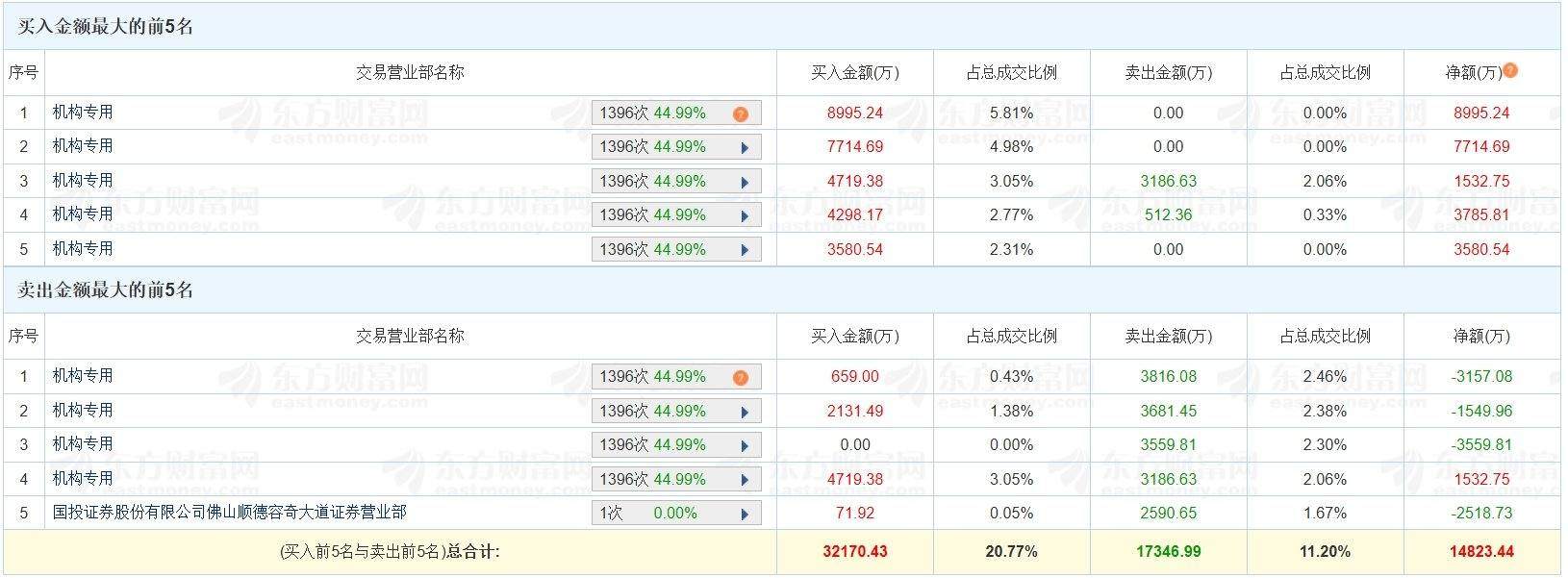The width and height of the screenshot is (1568, 578).
Task: Click arrow icon in buy row with 7714.69
Action: [x=745, y=148]
